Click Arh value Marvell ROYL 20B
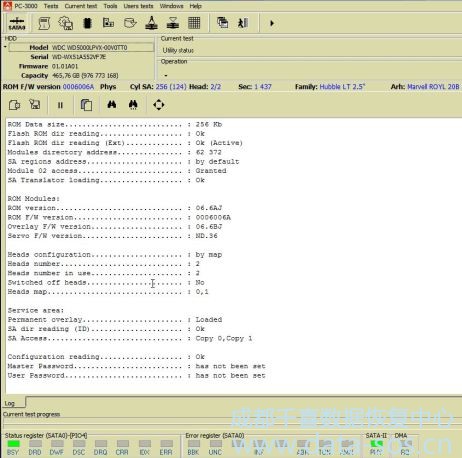462x458 pixels. [433, 87]
